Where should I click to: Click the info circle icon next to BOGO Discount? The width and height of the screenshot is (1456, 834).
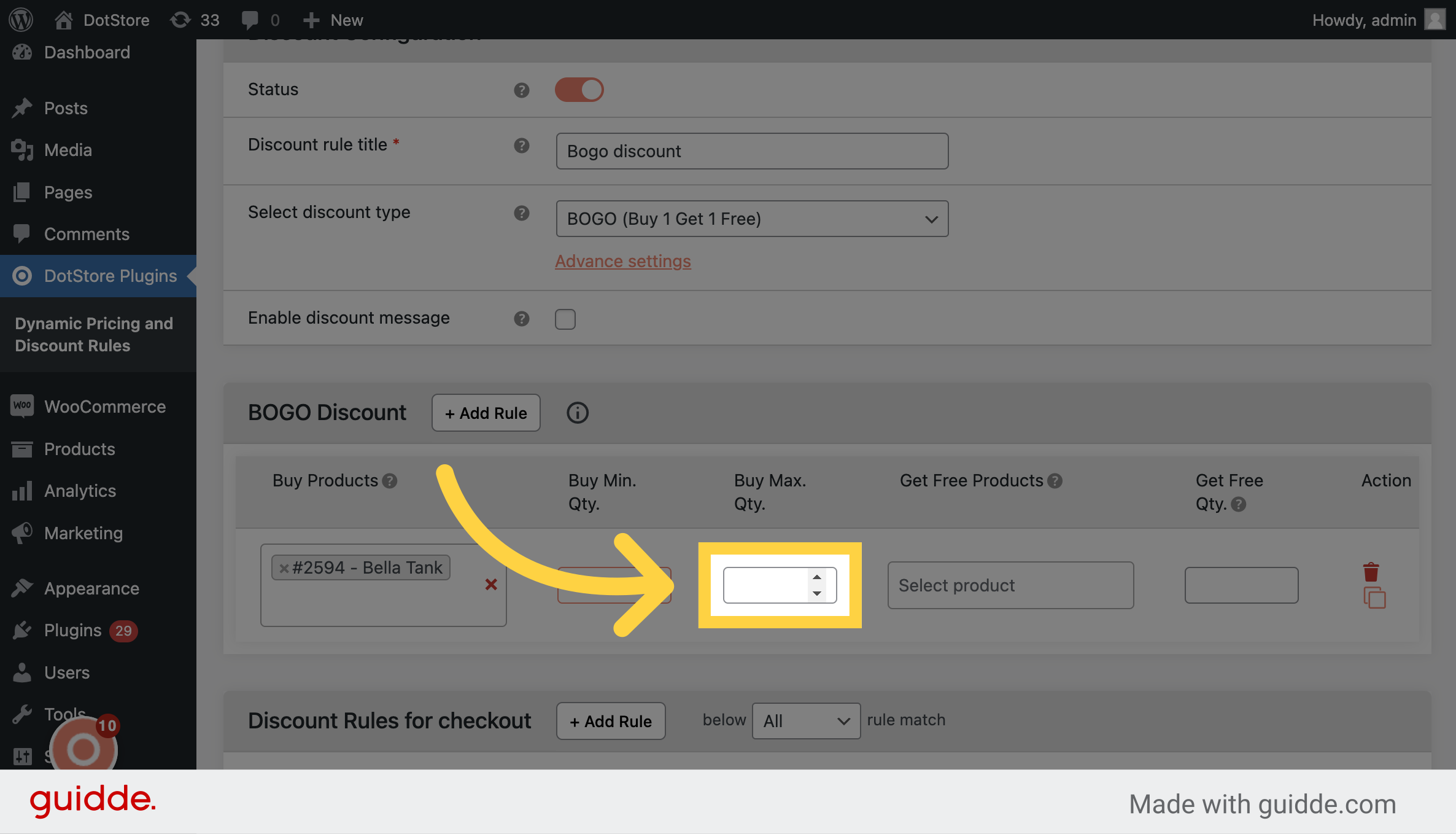577,413
